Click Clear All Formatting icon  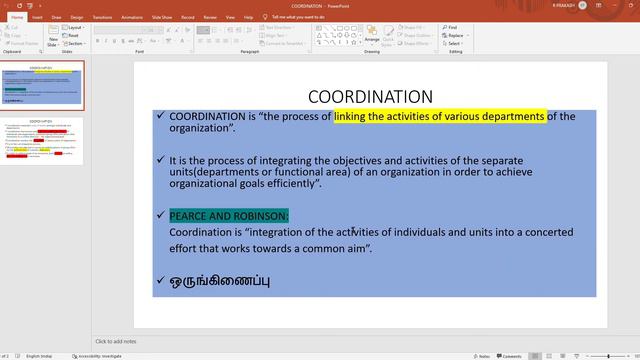tap(187, 30)
